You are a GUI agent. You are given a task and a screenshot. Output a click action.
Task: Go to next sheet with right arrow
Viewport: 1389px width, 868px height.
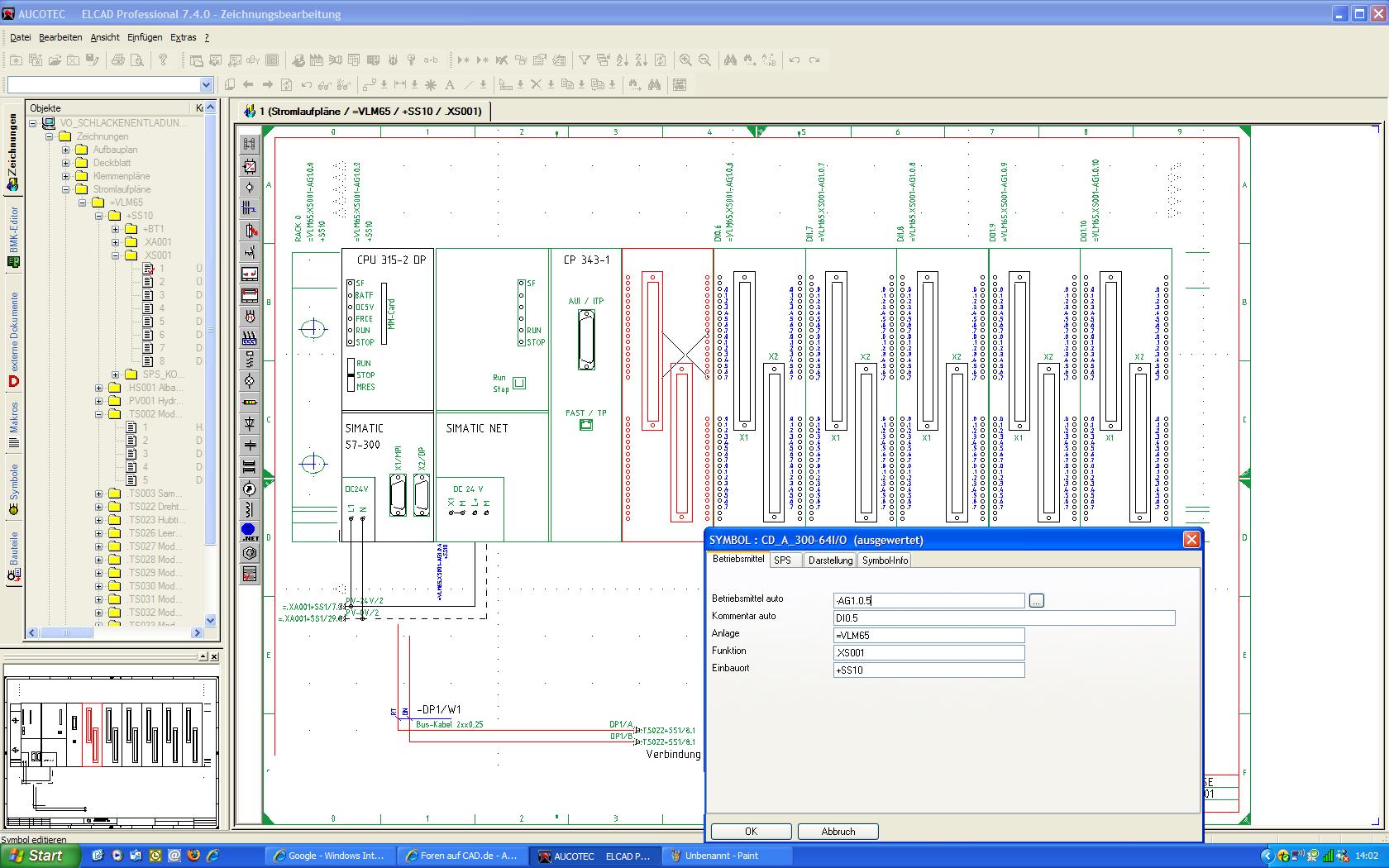click(267, 84)
